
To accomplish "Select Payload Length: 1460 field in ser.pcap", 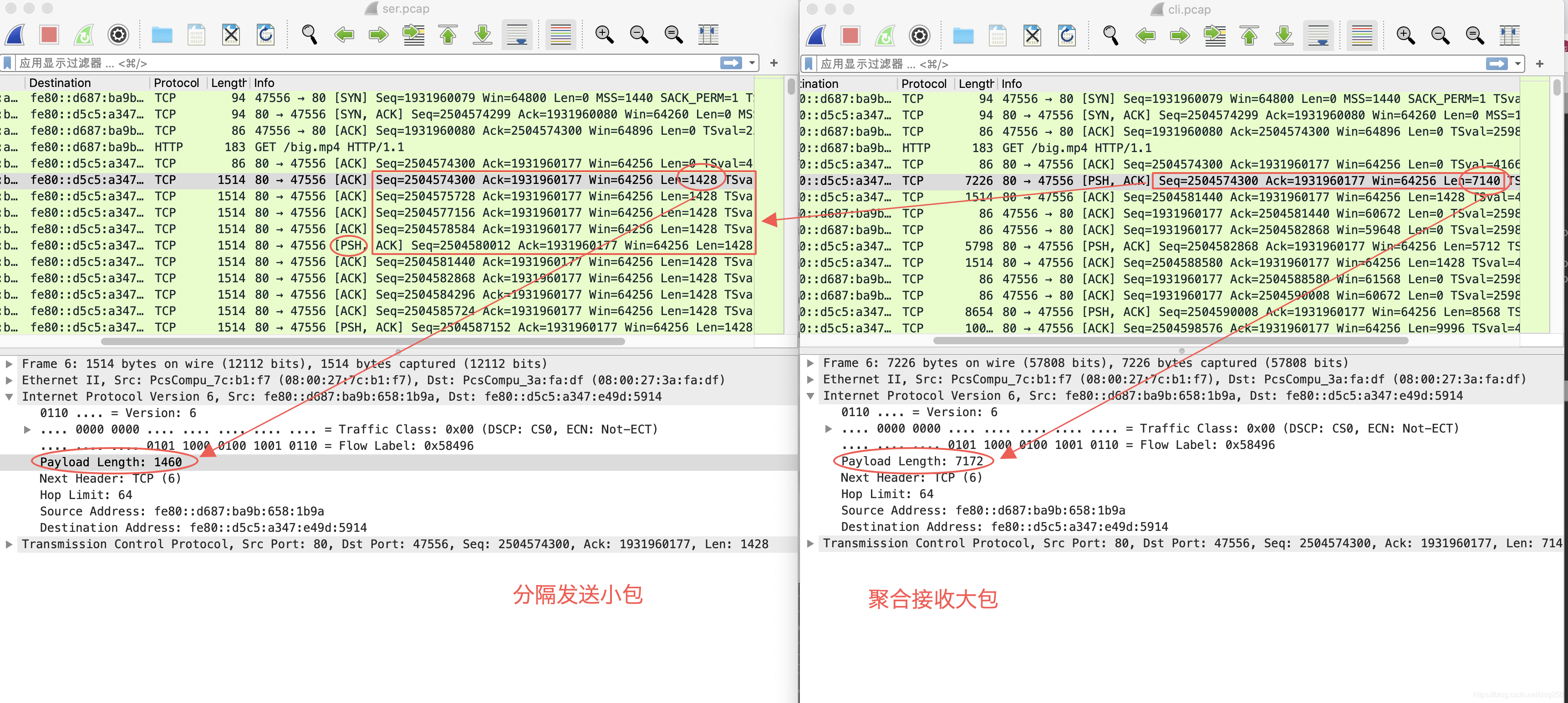I will [x=399, y=462].
